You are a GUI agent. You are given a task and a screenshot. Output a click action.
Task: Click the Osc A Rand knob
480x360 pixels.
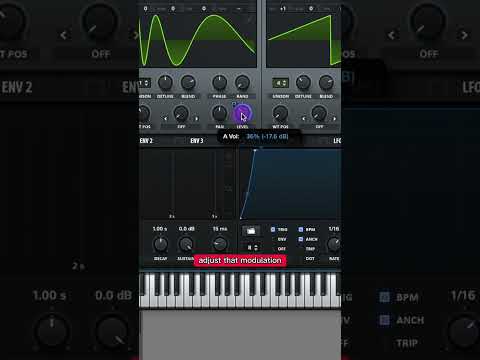[242, 82]
